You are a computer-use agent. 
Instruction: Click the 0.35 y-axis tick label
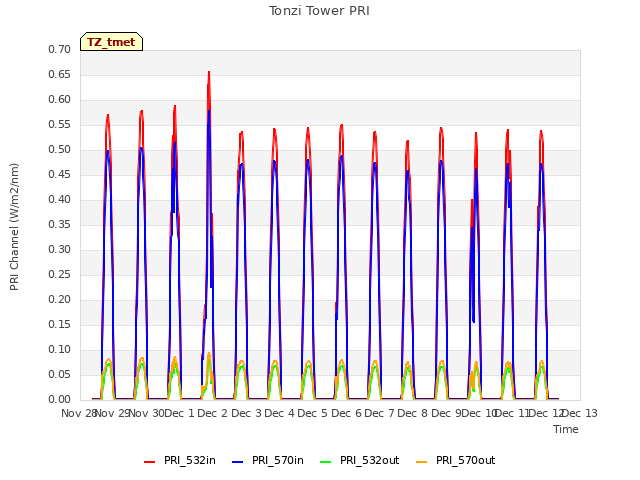(60, 224)
